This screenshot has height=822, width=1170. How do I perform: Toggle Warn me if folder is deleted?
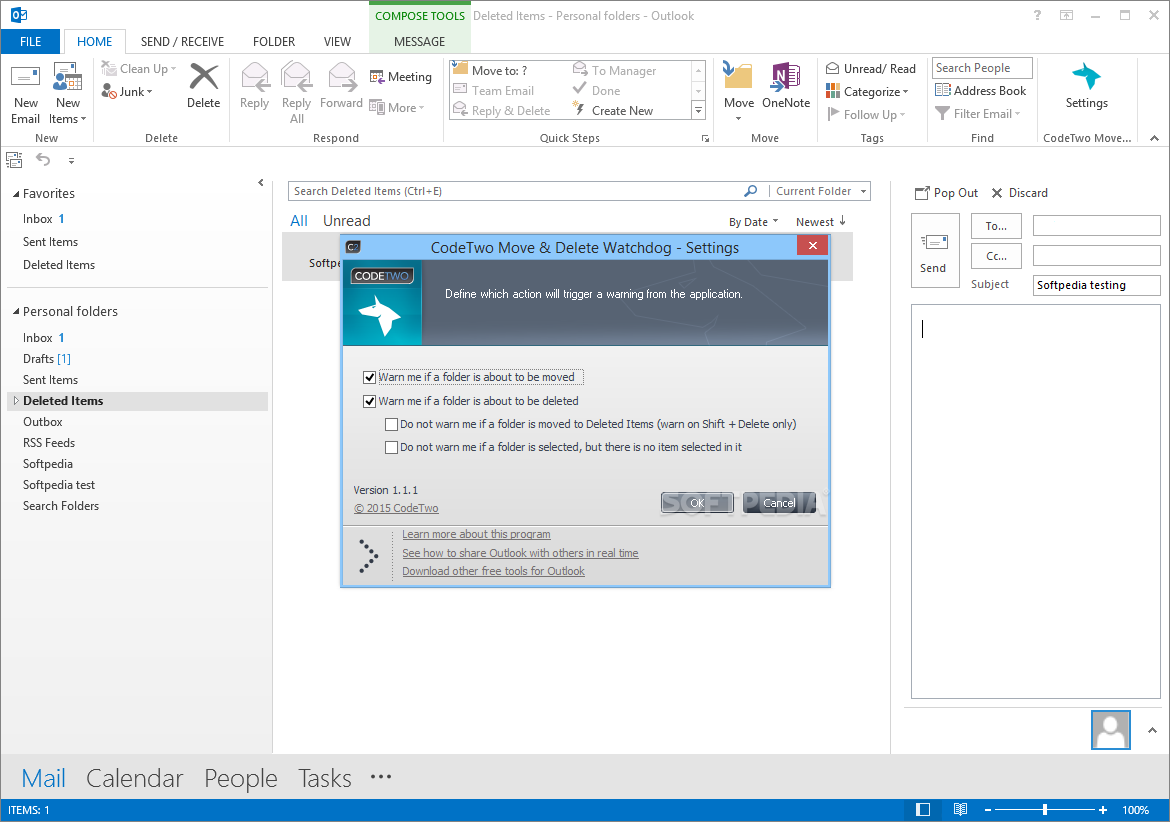[369, 401]
